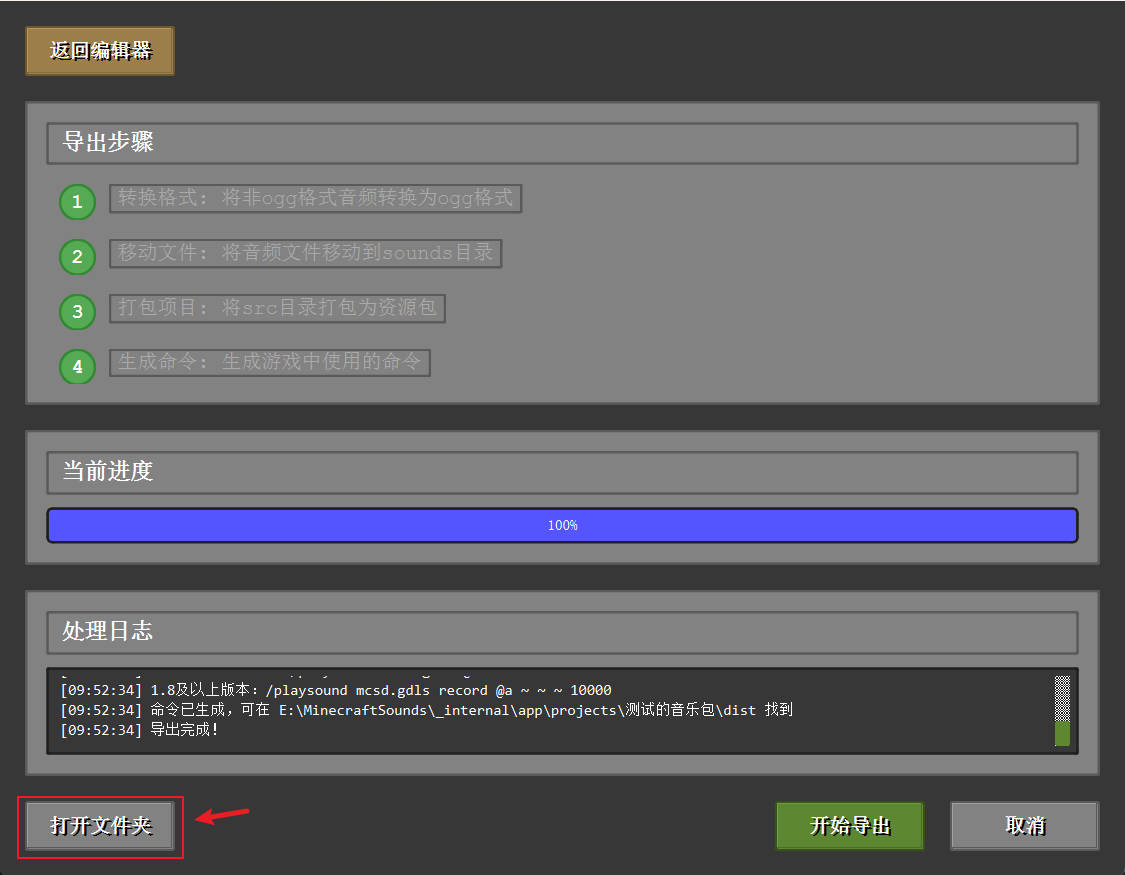Click the log line showing dist path

[426, 710]
